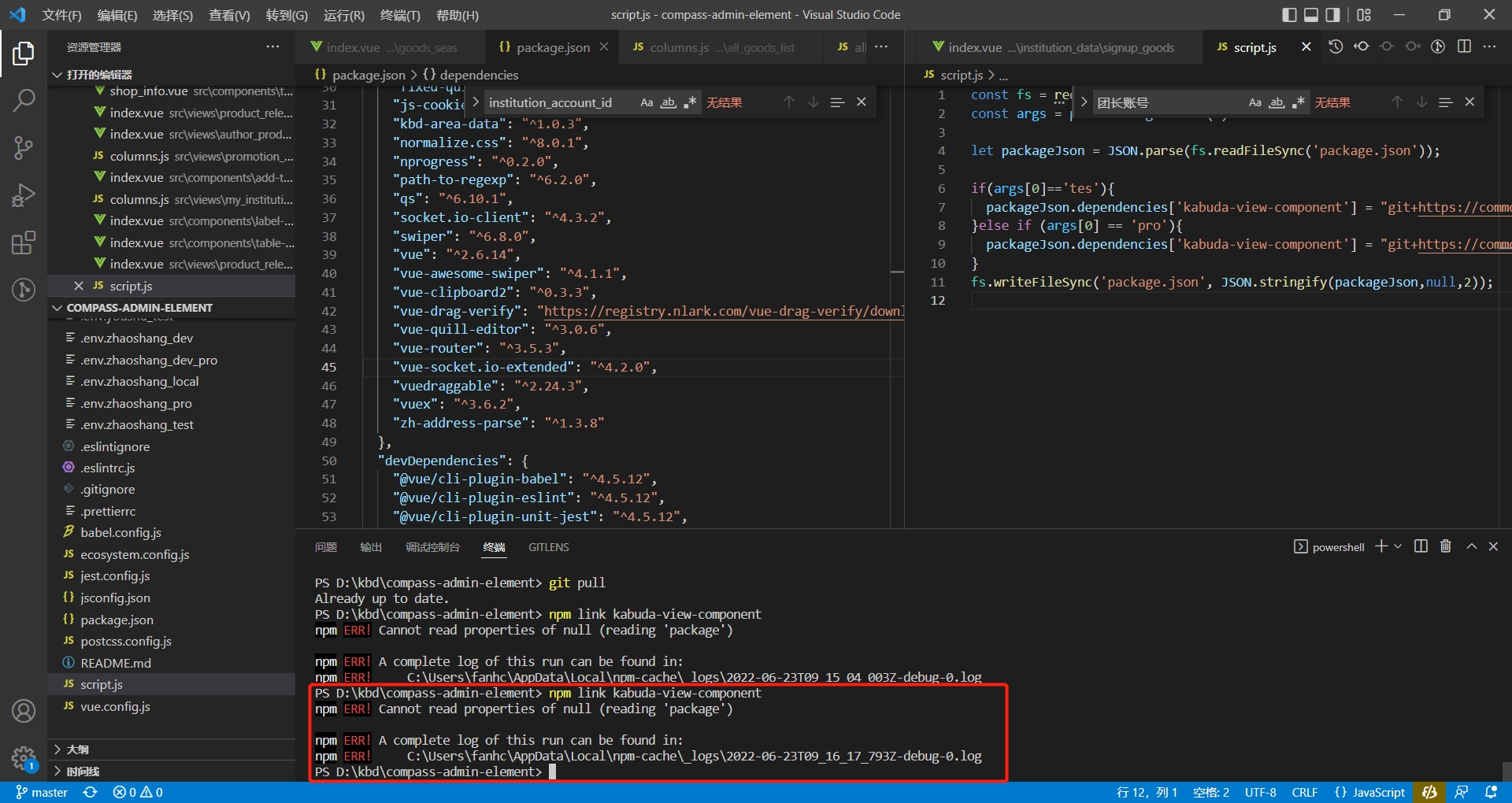This screenshot has width=1512, height=803.
Task: Switch to columns.js editor tab
Action: pyautogui.click(x=713, y=47)
